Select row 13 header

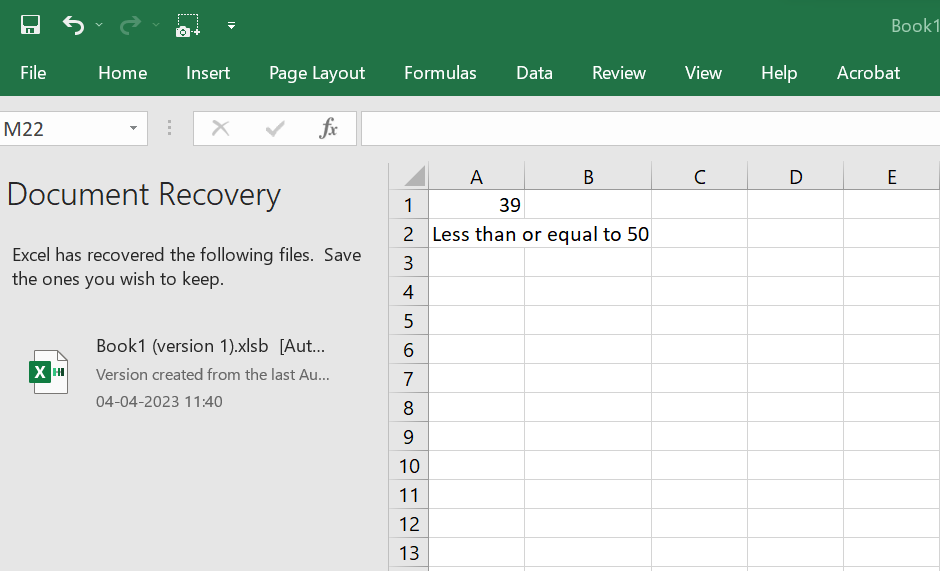pyautogui.click(x=409, y=553)
